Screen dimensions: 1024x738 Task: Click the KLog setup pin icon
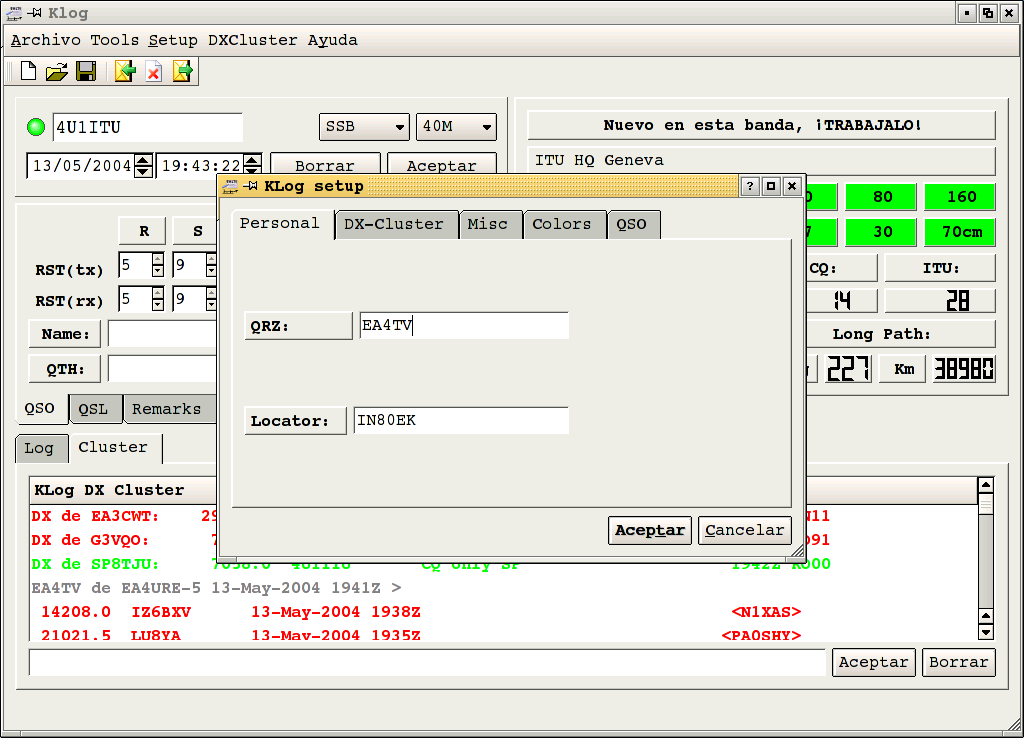coord(250,186)
